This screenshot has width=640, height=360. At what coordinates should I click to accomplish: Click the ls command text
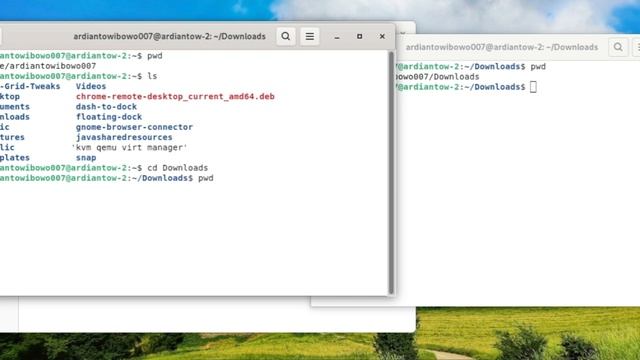coord(152,76)
